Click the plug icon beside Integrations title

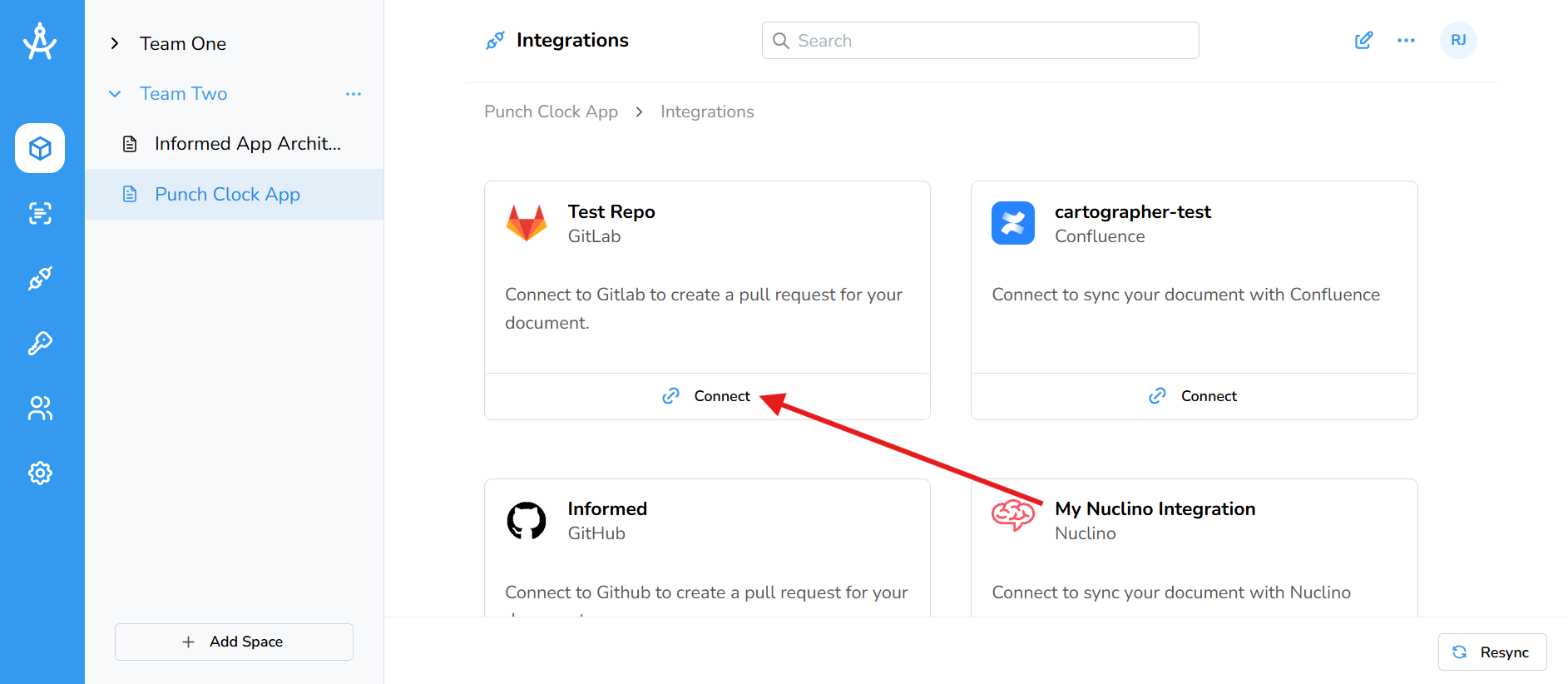495,40
